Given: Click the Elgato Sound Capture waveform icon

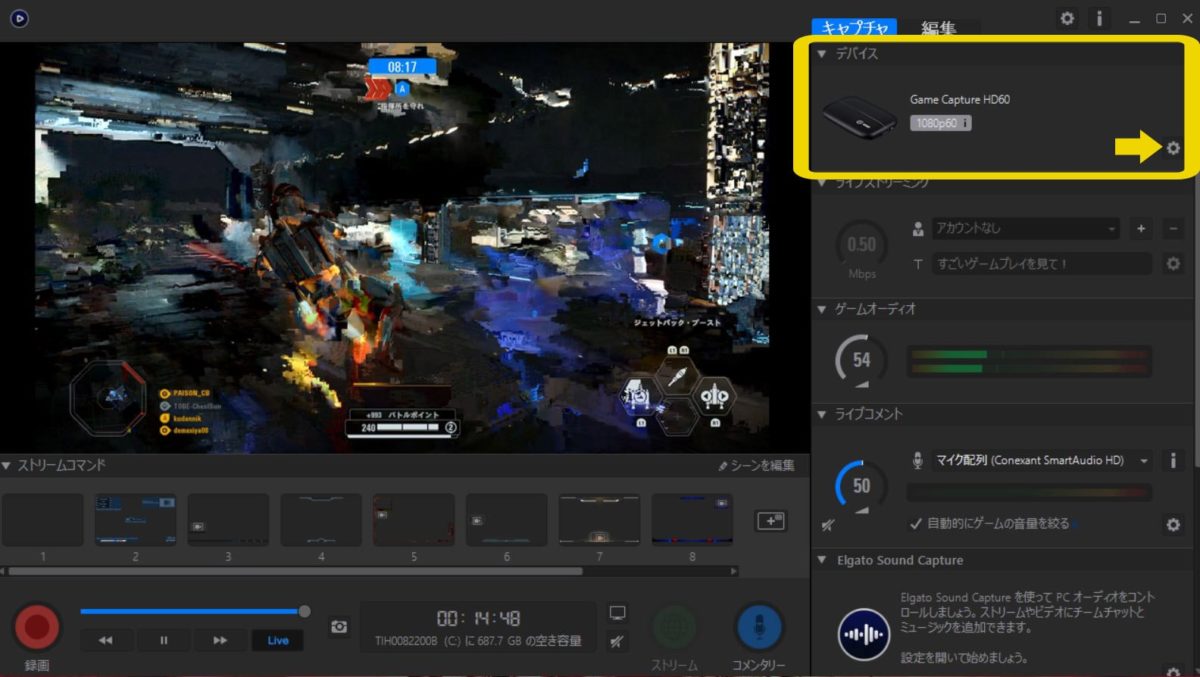Looking at the screenshot, I should click(x=862, y=633).
